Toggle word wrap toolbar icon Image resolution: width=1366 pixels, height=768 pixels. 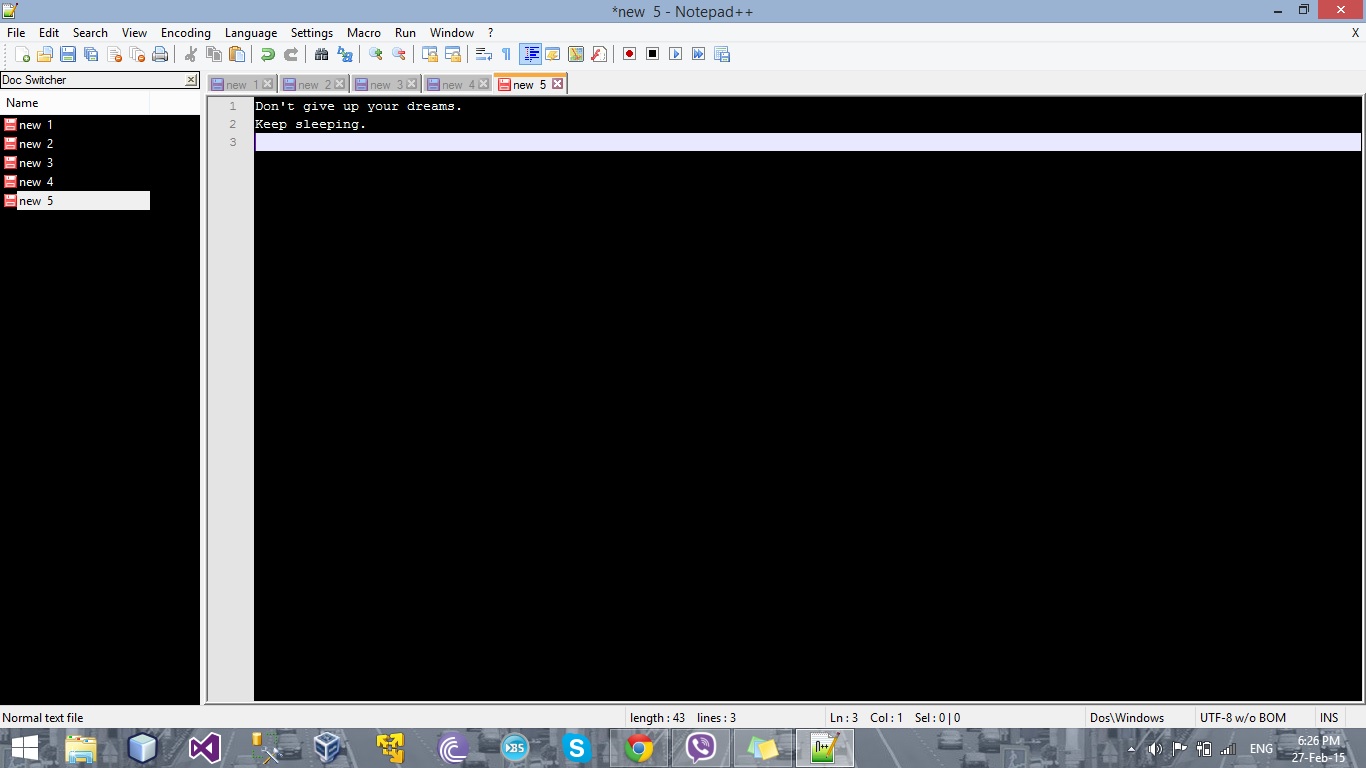click(x=483, y=54)
